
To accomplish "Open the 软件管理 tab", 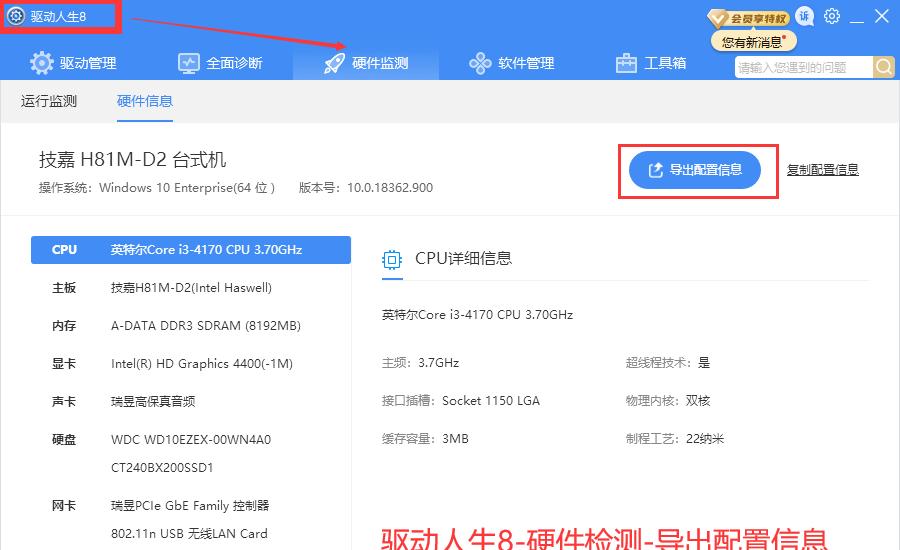I will coord(511,63).
